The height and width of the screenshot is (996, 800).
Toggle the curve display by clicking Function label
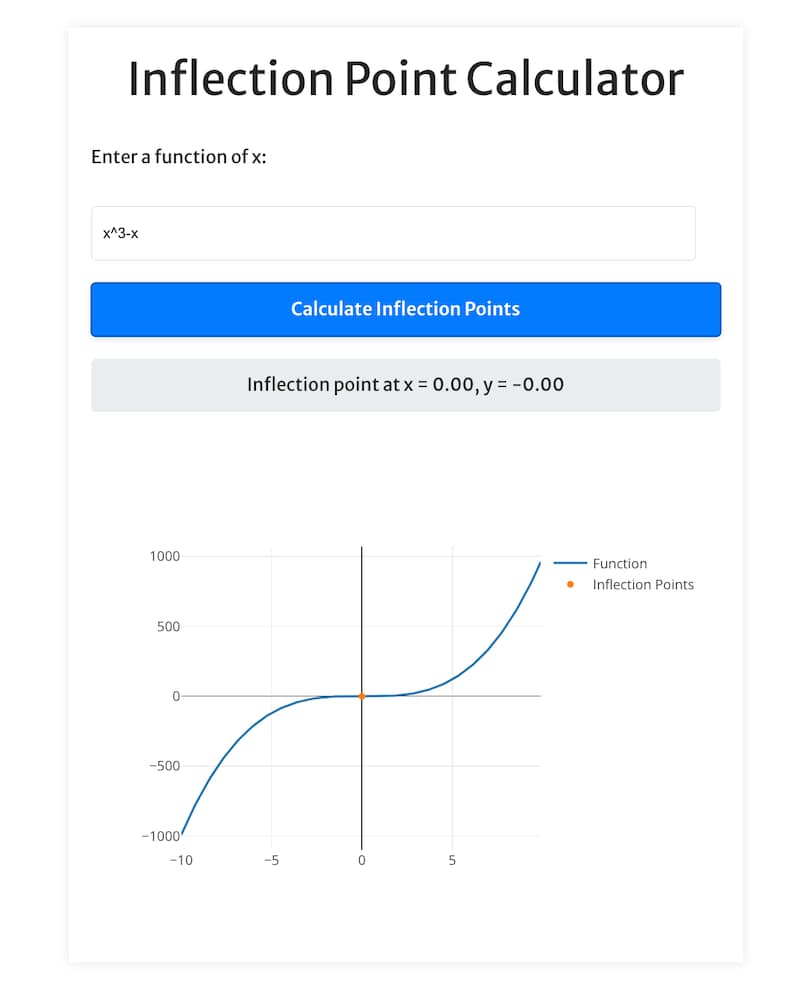[620, 563]
